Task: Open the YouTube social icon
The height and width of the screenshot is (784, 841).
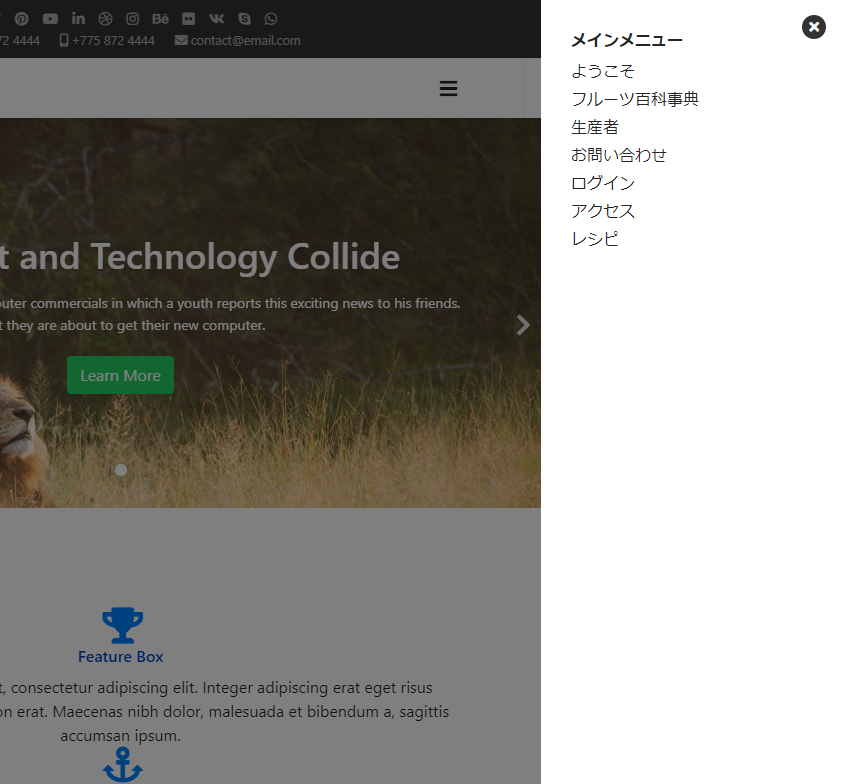Action: pyautogui.click(x=50, y=18)
